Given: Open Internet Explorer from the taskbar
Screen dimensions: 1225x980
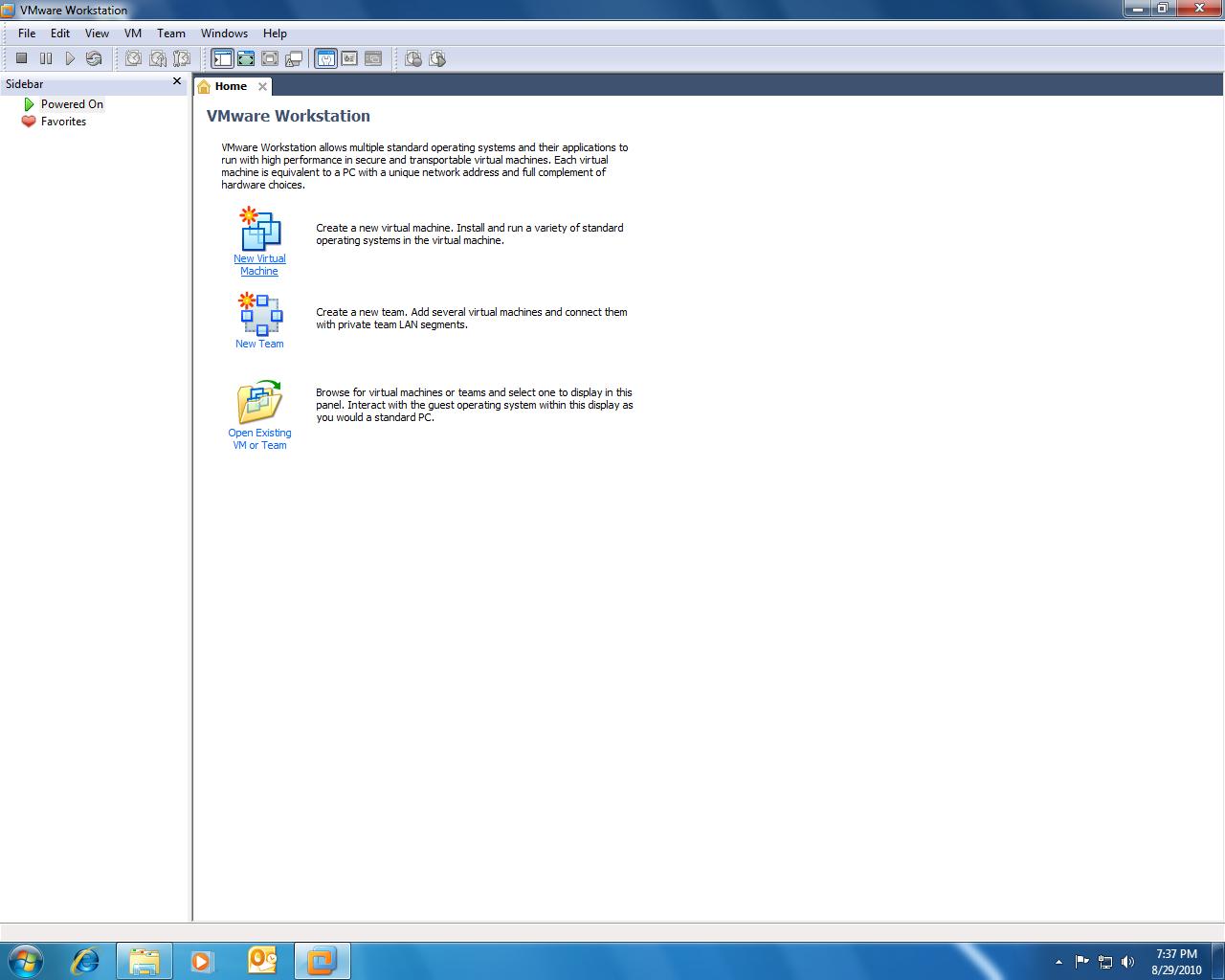Looking at the screenshot, I should [85, 960].
